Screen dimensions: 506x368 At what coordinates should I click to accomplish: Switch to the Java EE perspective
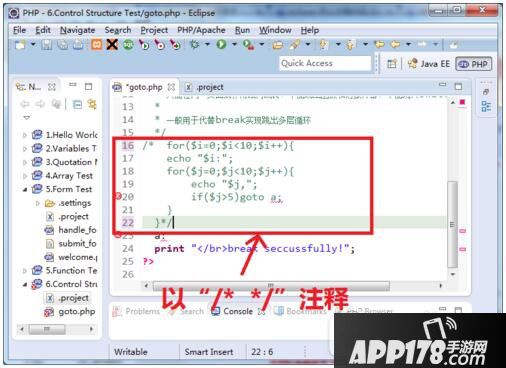pyautogui.click(x=429, y=64)
